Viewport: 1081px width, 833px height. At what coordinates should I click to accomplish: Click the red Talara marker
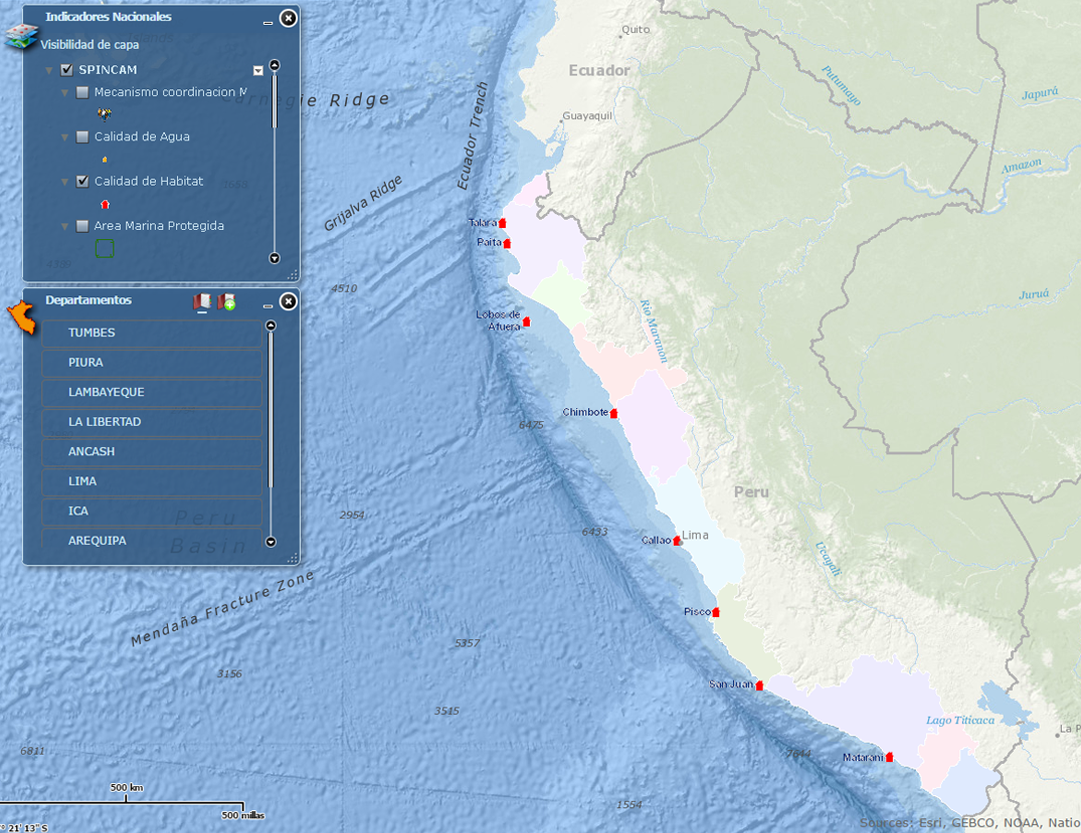pyautogui.click(x=503, y=223)
